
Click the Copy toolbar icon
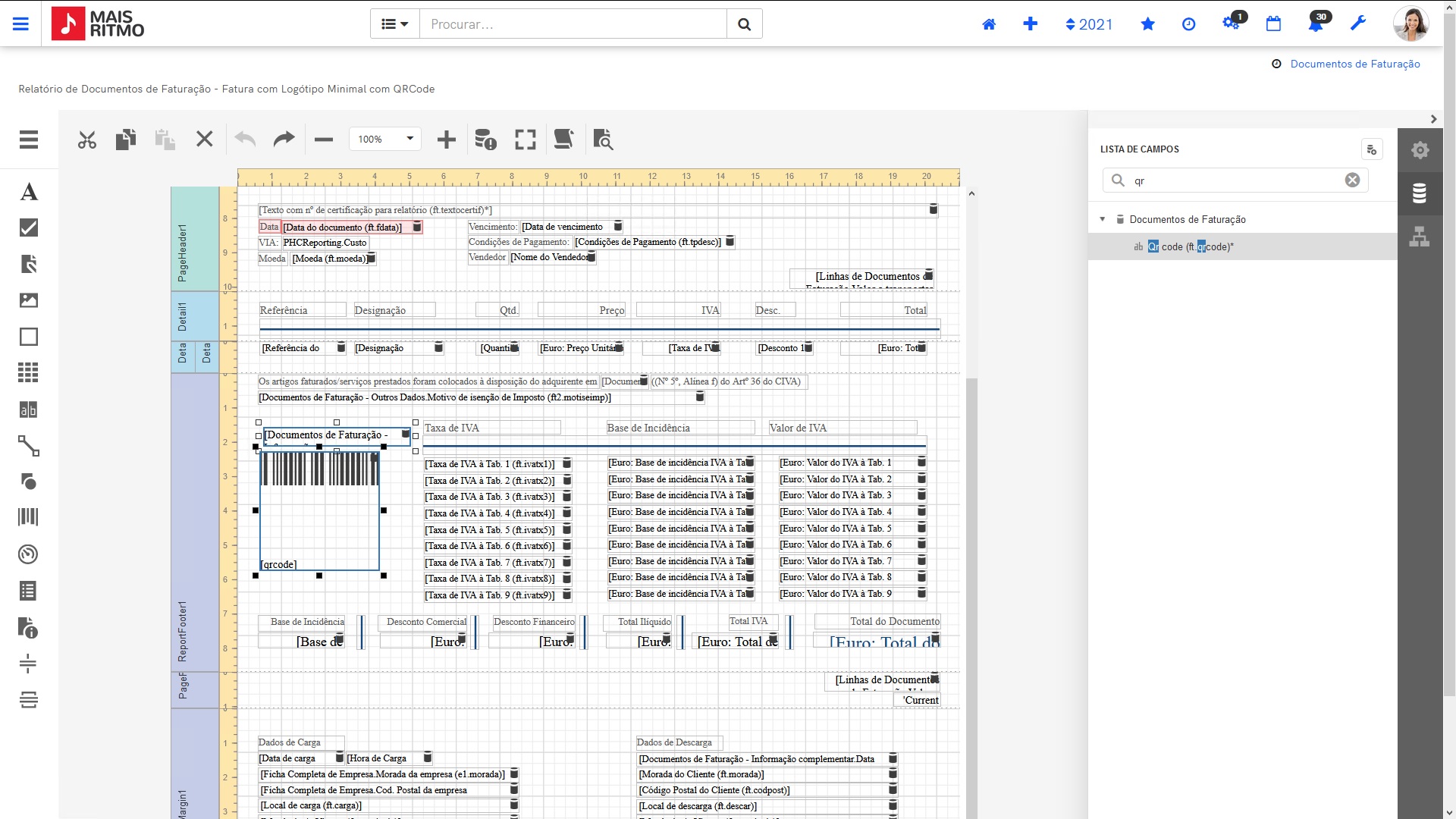pos(126,140)
